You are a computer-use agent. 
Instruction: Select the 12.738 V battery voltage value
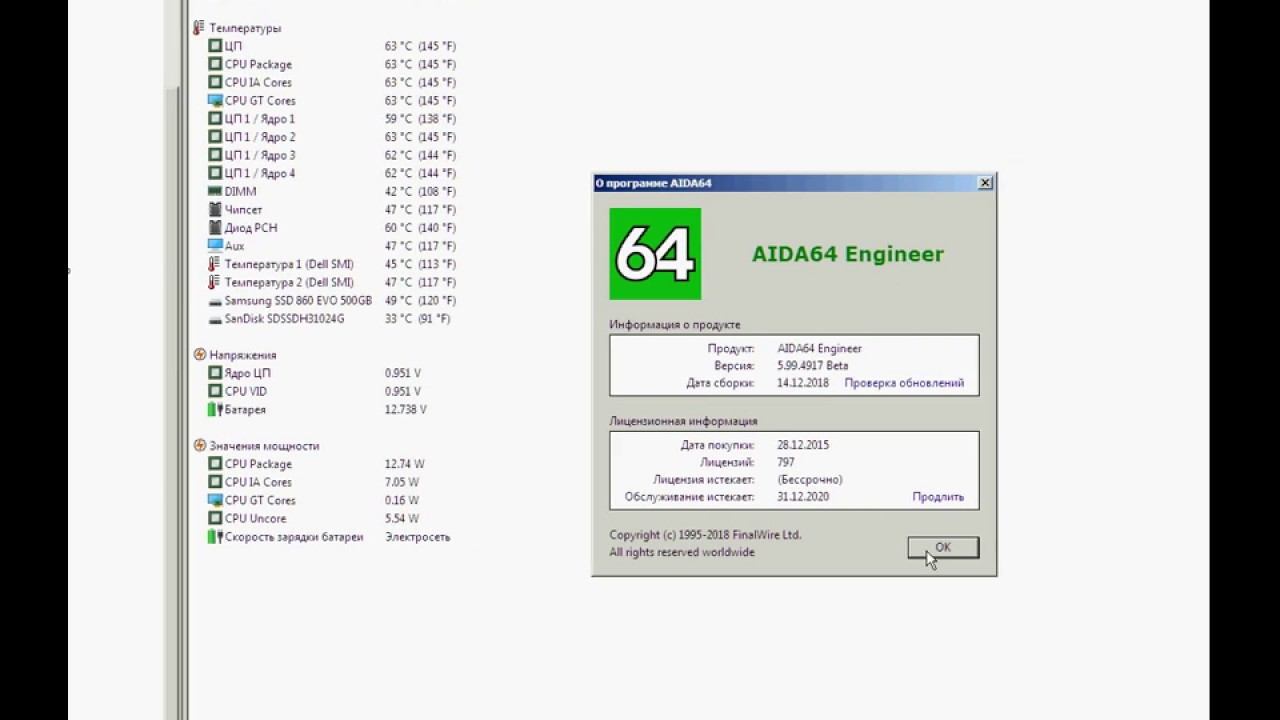[x=406, y=410]
